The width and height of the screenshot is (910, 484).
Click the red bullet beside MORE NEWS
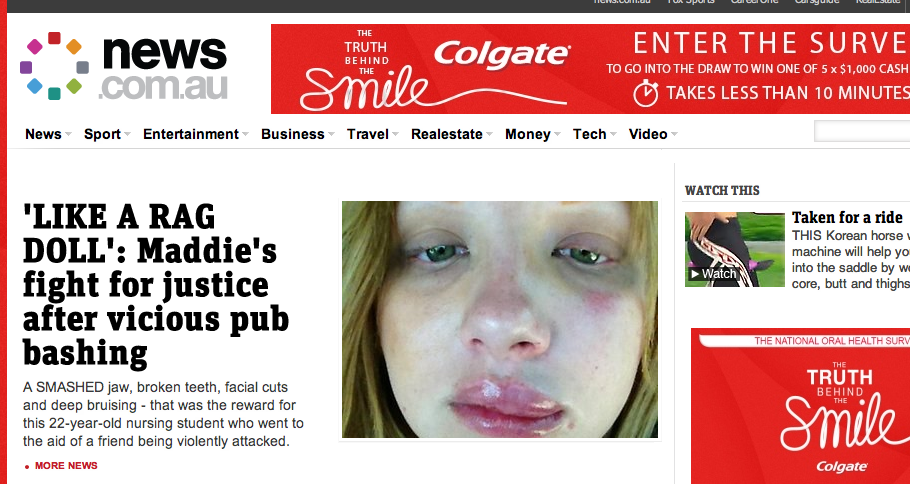pyautogui.click(x=27, y=467)
